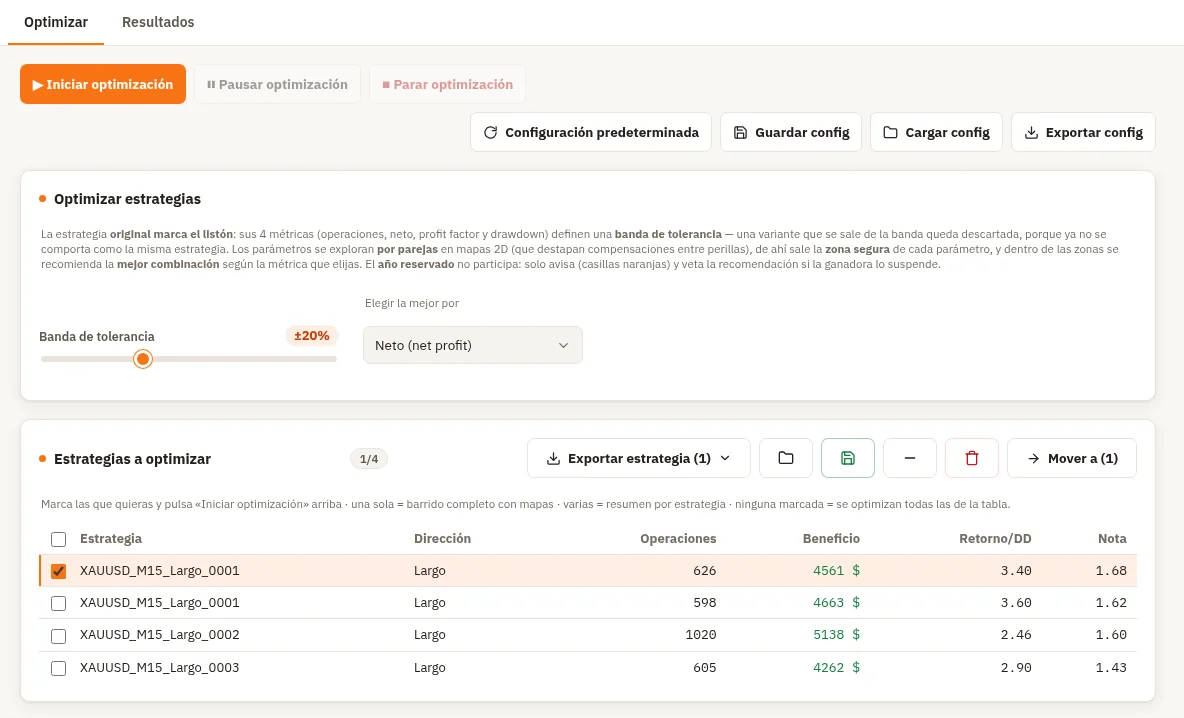The image size is (1184, 718).
Task: Switch to the Resultados tab
Action: coord(158,22)
